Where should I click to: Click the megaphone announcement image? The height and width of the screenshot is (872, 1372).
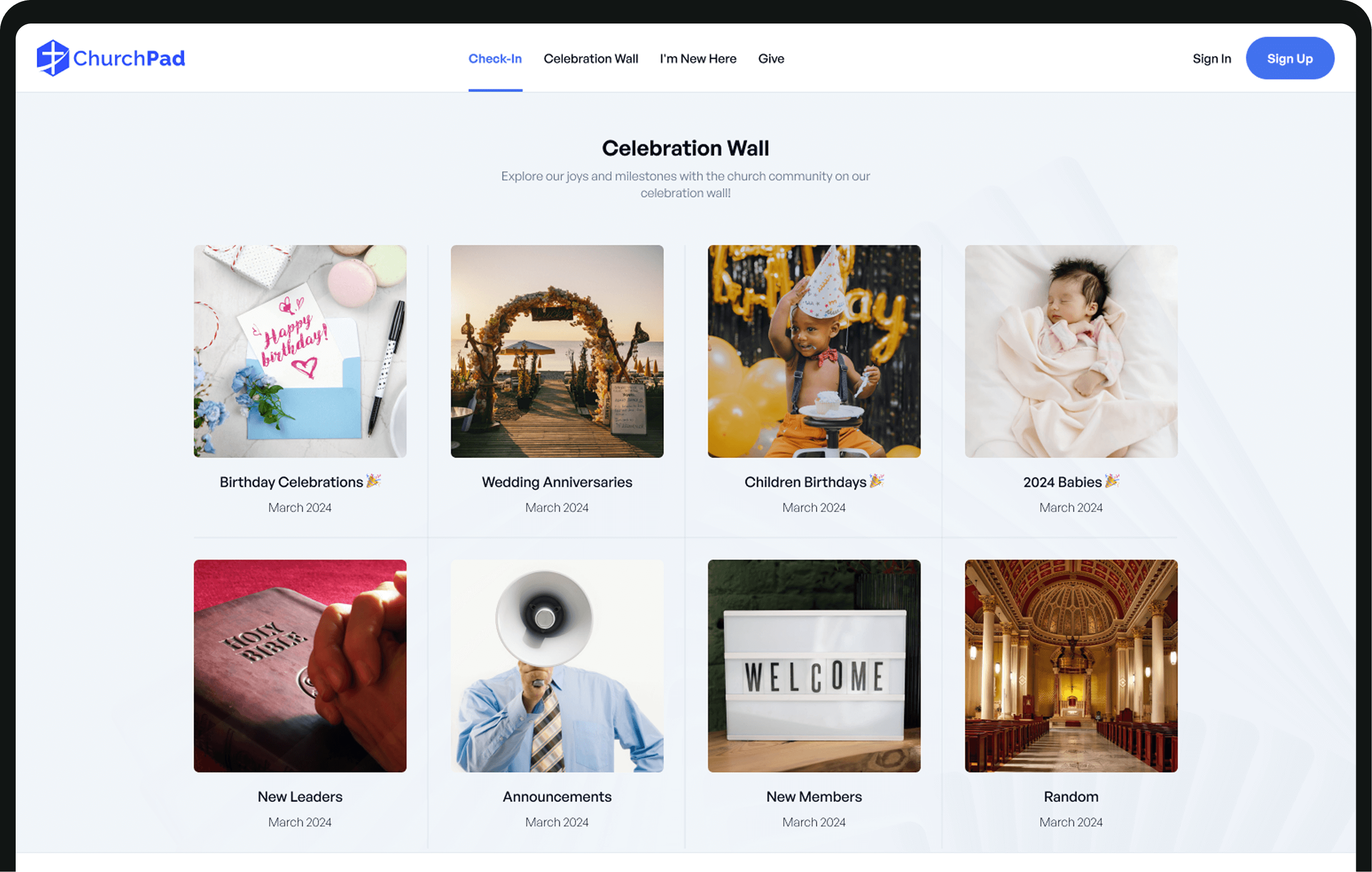point(557,666)
